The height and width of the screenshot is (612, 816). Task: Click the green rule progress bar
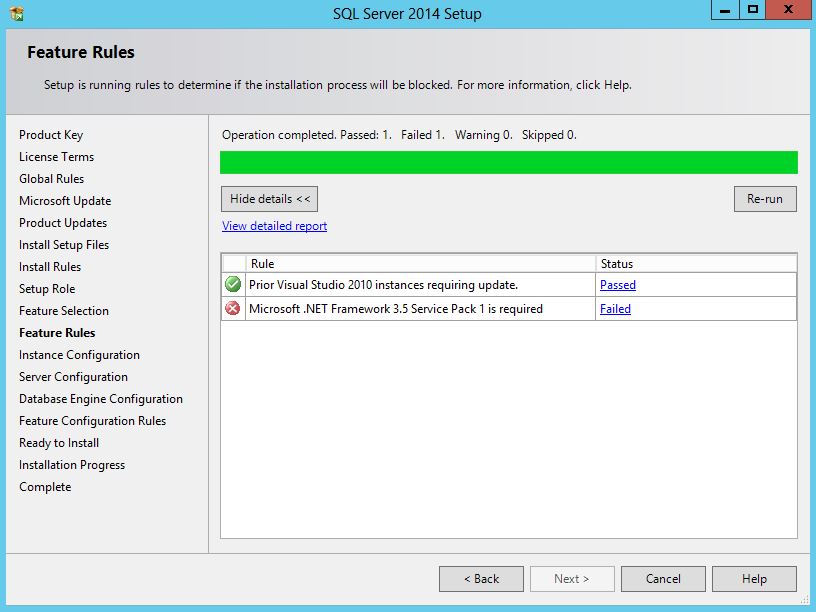pyautogui.click(x=508, y=163)
